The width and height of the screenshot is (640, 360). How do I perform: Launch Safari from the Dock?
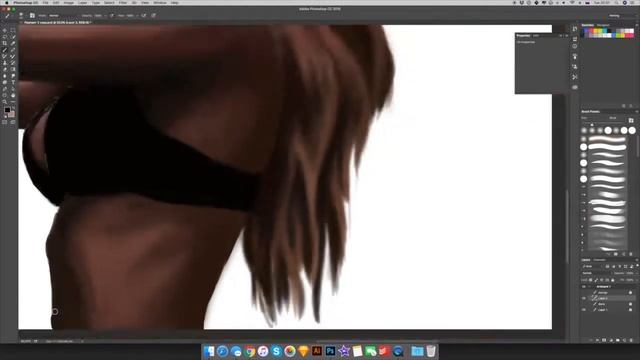pos(222,351)
